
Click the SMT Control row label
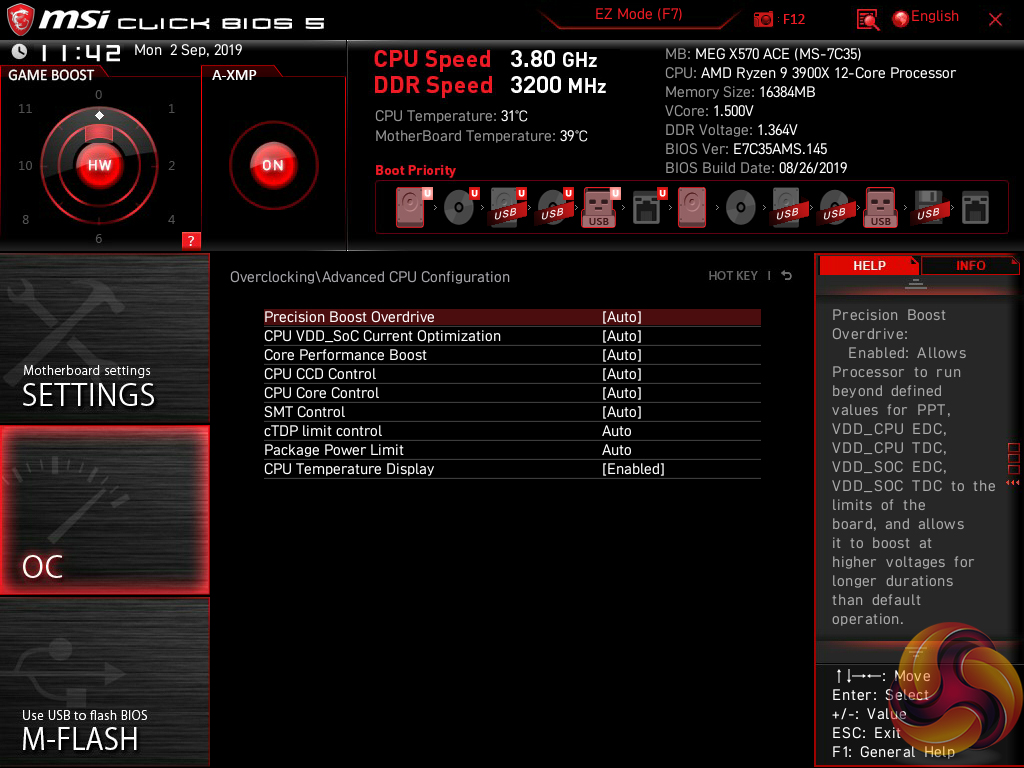tap(304, 411)
